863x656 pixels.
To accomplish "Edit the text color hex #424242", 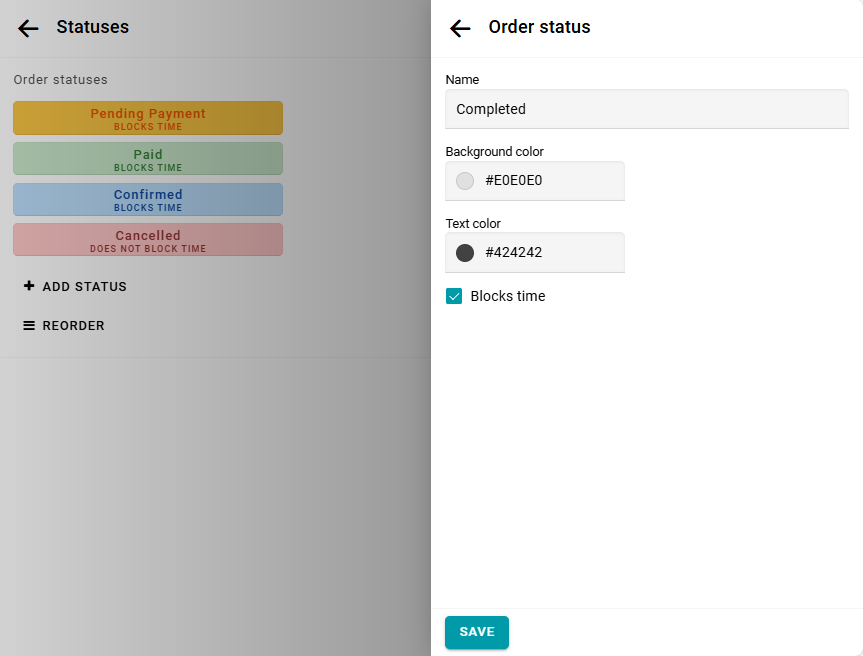I will (548, 253).
